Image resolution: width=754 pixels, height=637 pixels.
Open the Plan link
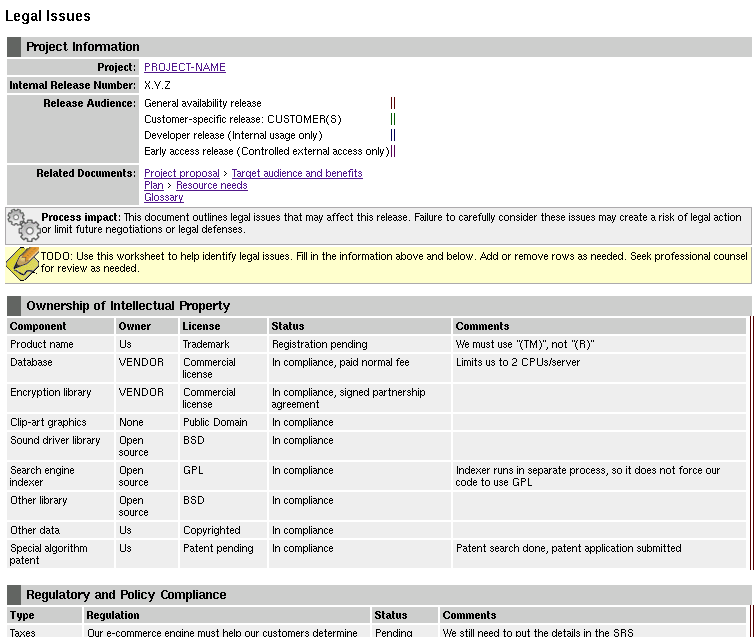click(x=154, y=185)
